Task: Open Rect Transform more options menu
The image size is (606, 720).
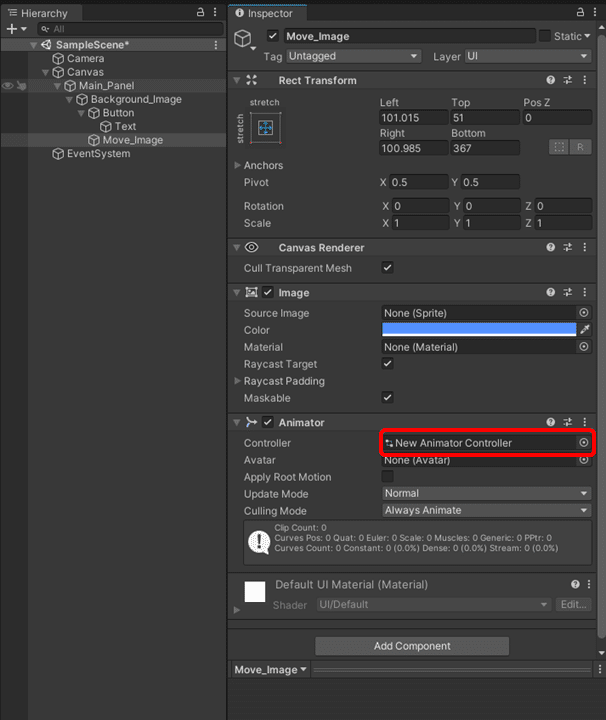Action: (x=585, y=80)
